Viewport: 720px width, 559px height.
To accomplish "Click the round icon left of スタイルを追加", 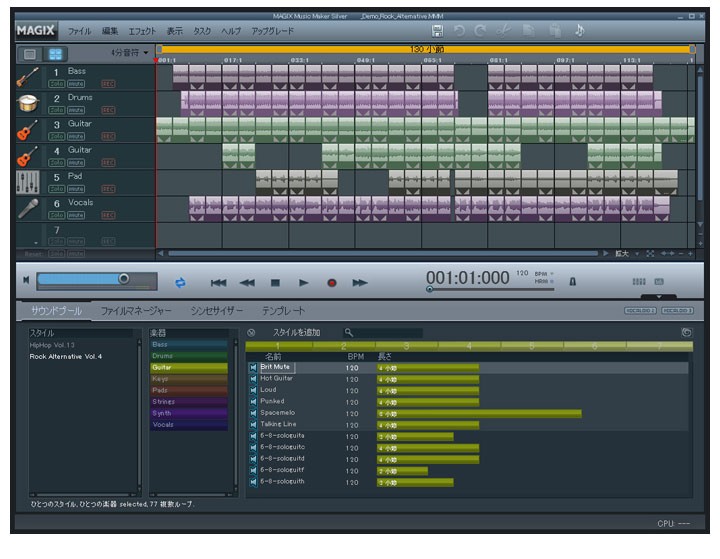I will (251, 333).
